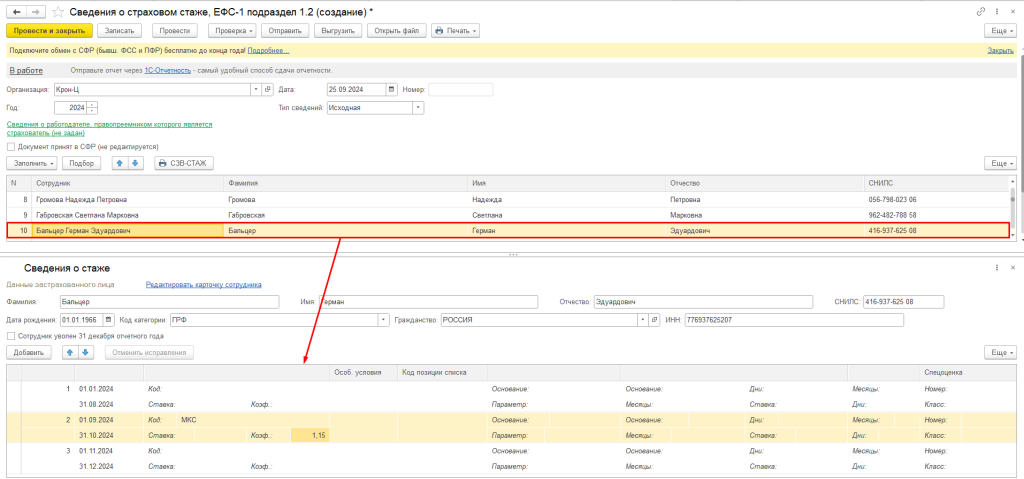Image resolution: width=1024 pixels, height=479 pixels.
Task: Open the Организация record with open icon
Action: pos(267,89)
